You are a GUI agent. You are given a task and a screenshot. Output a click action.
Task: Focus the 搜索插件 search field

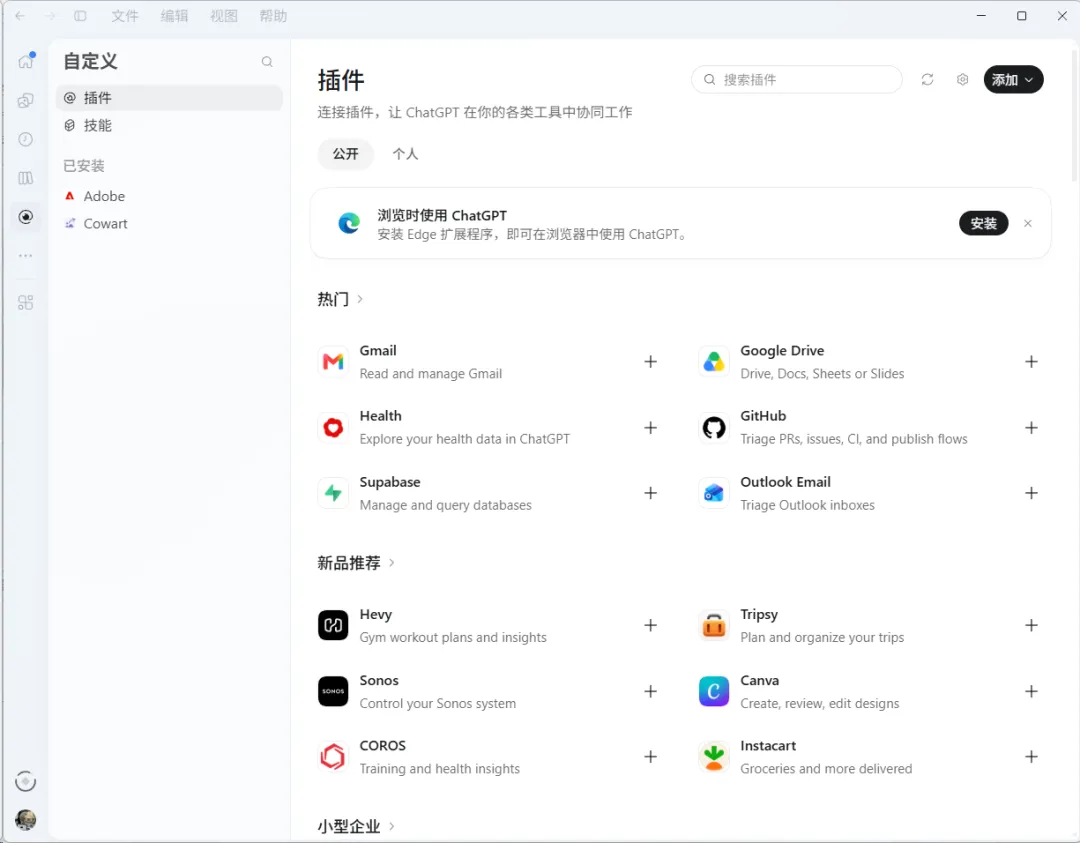point(797,80)
